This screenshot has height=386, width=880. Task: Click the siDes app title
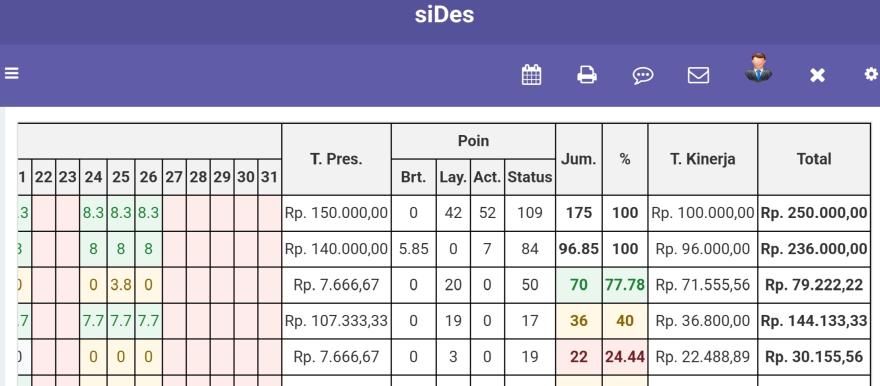click(444, 15)
